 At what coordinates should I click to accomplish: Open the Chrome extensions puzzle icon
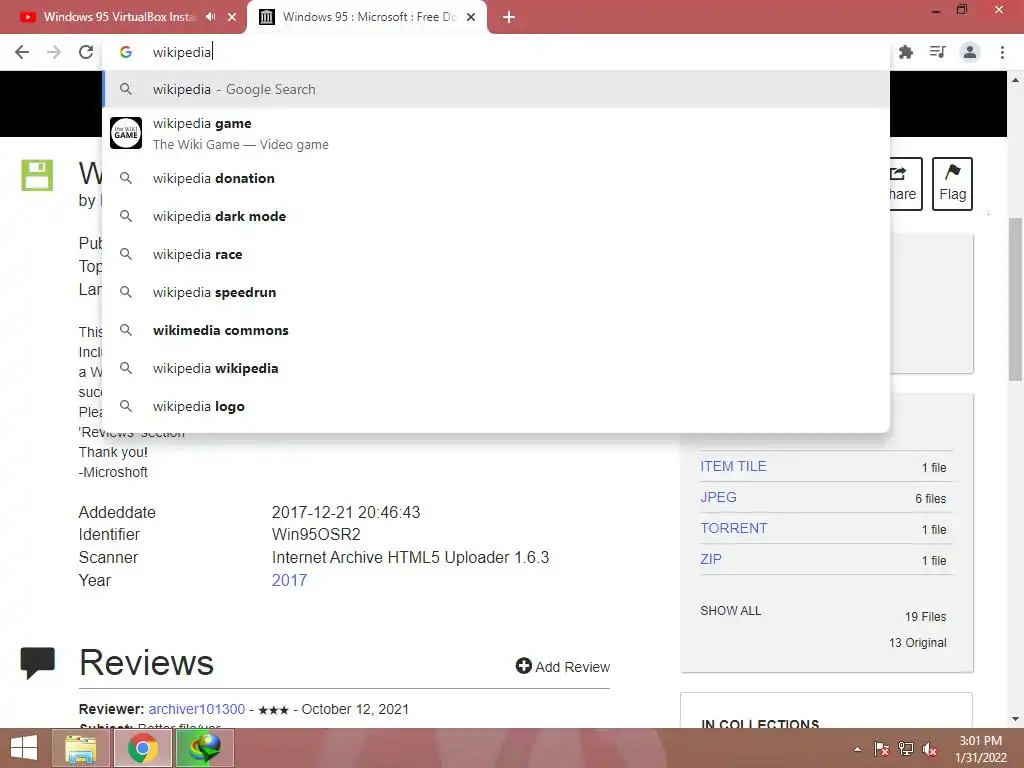tap(906, 52)
